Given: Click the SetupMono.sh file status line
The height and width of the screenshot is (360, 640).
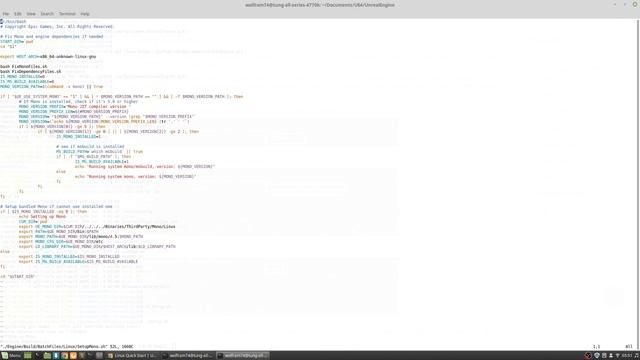Looking at the screenshot, I should click(67, 347).
